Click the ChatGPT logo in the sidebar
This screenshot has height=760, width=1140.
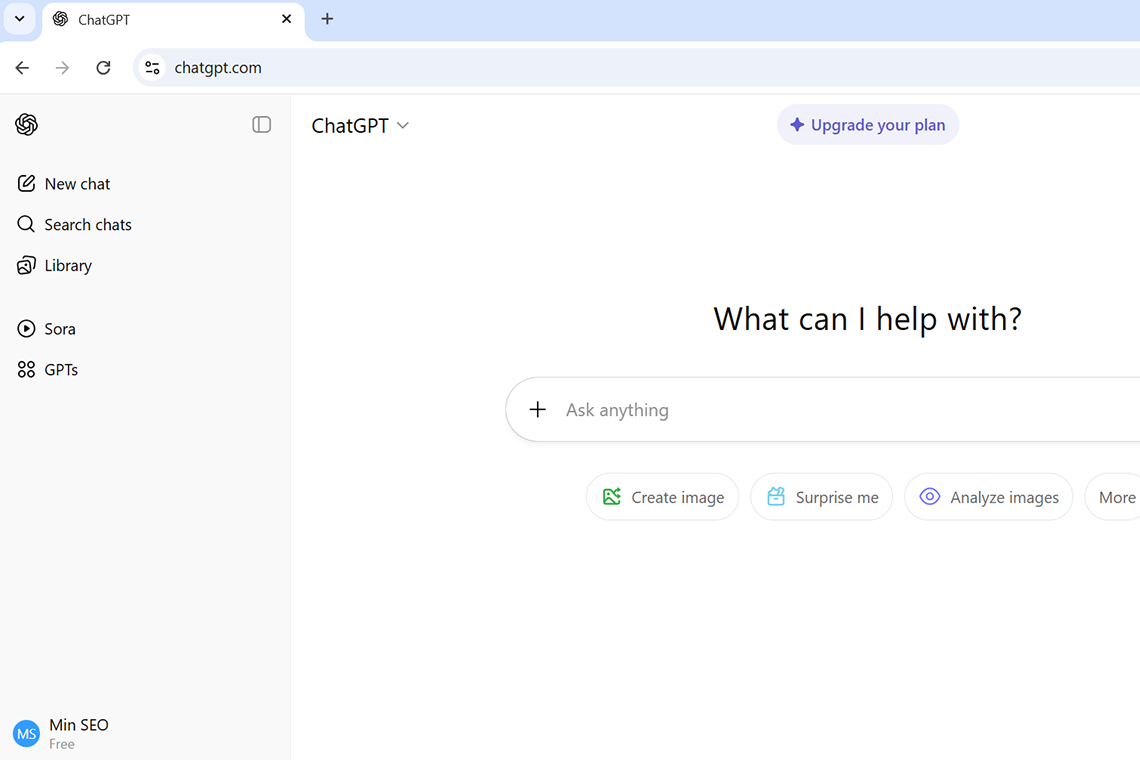27,125
